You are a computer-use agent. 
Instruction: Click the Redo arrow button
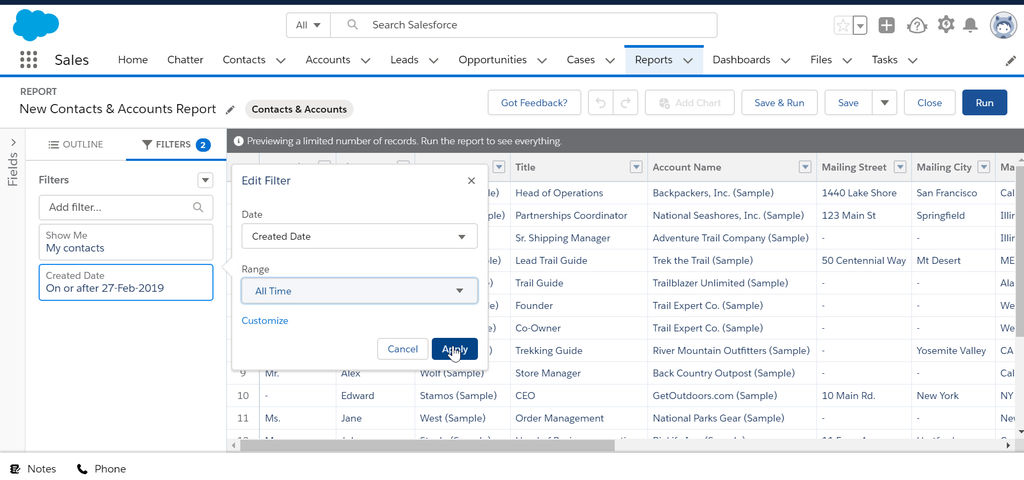[x=625, y=103]
